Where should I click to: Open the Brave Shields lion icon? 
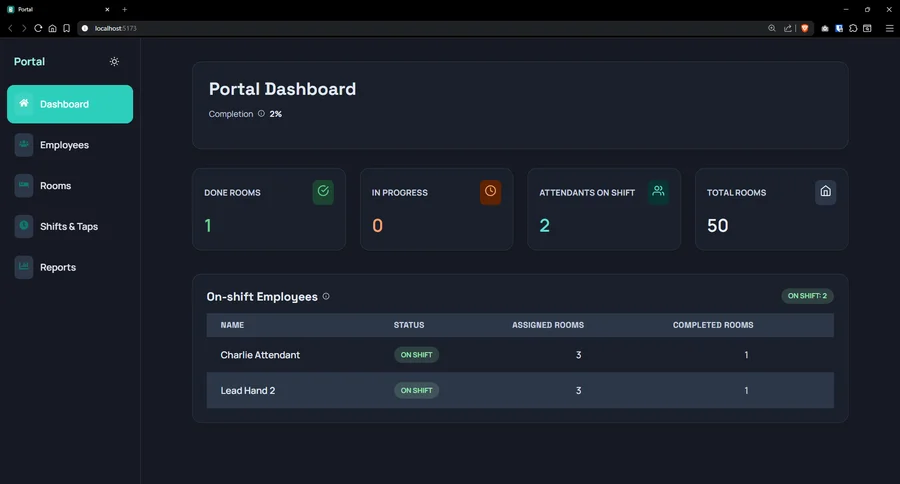click(805, 28)
